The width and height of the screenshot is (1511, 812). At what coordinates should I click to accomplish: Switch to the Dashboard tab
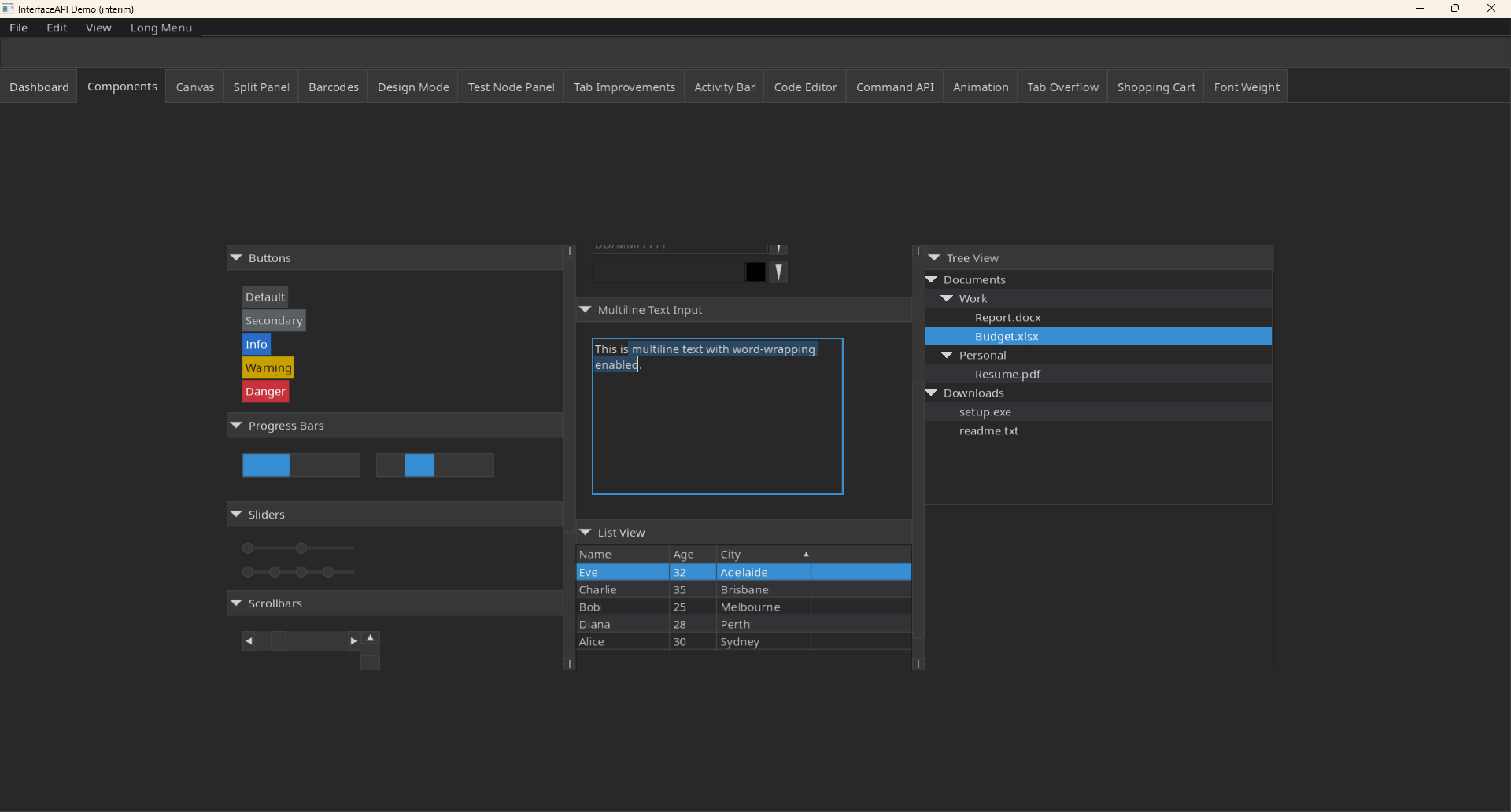coord(39,87)
